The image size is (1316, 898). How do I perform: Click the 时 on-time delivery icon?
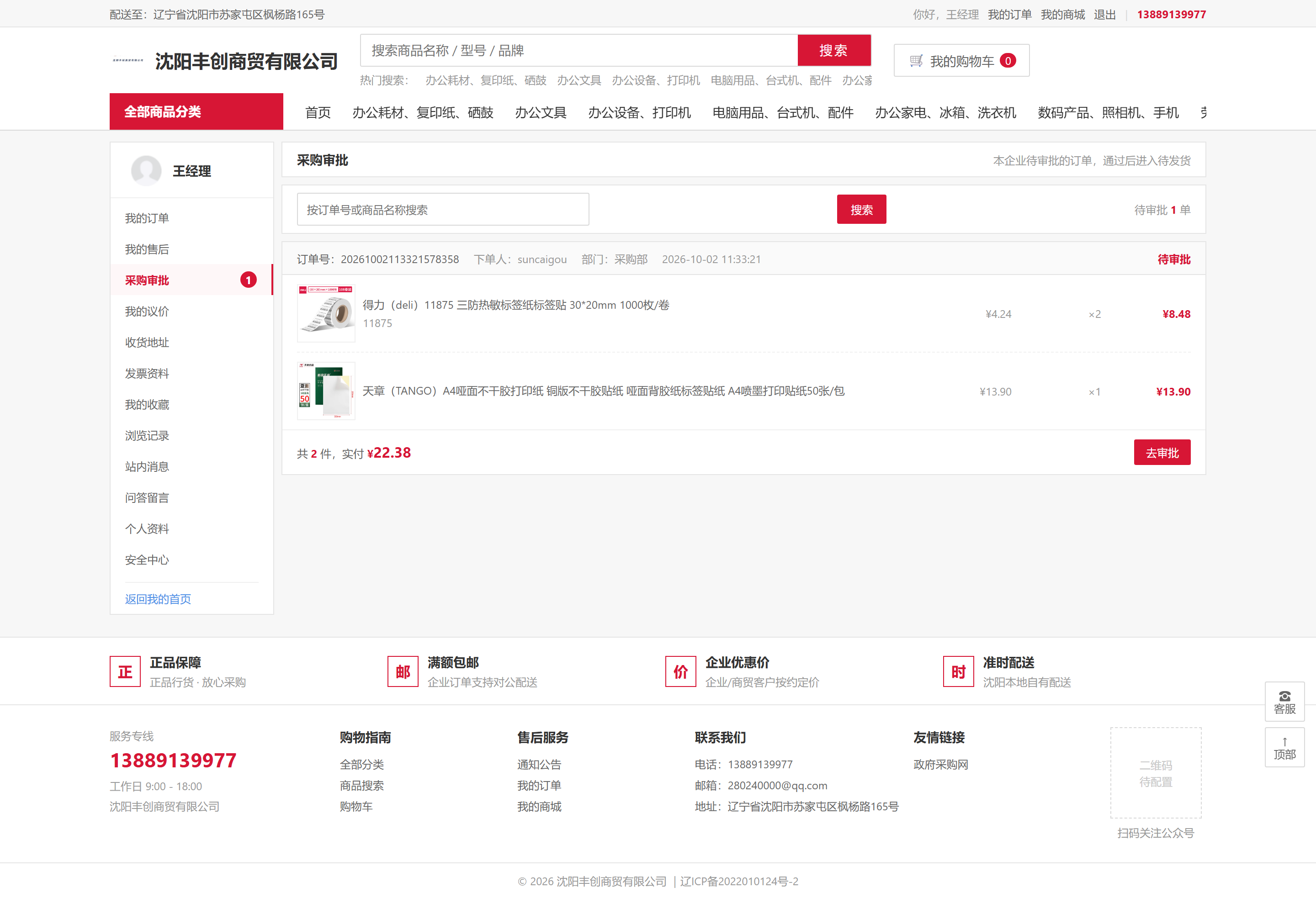958,671
